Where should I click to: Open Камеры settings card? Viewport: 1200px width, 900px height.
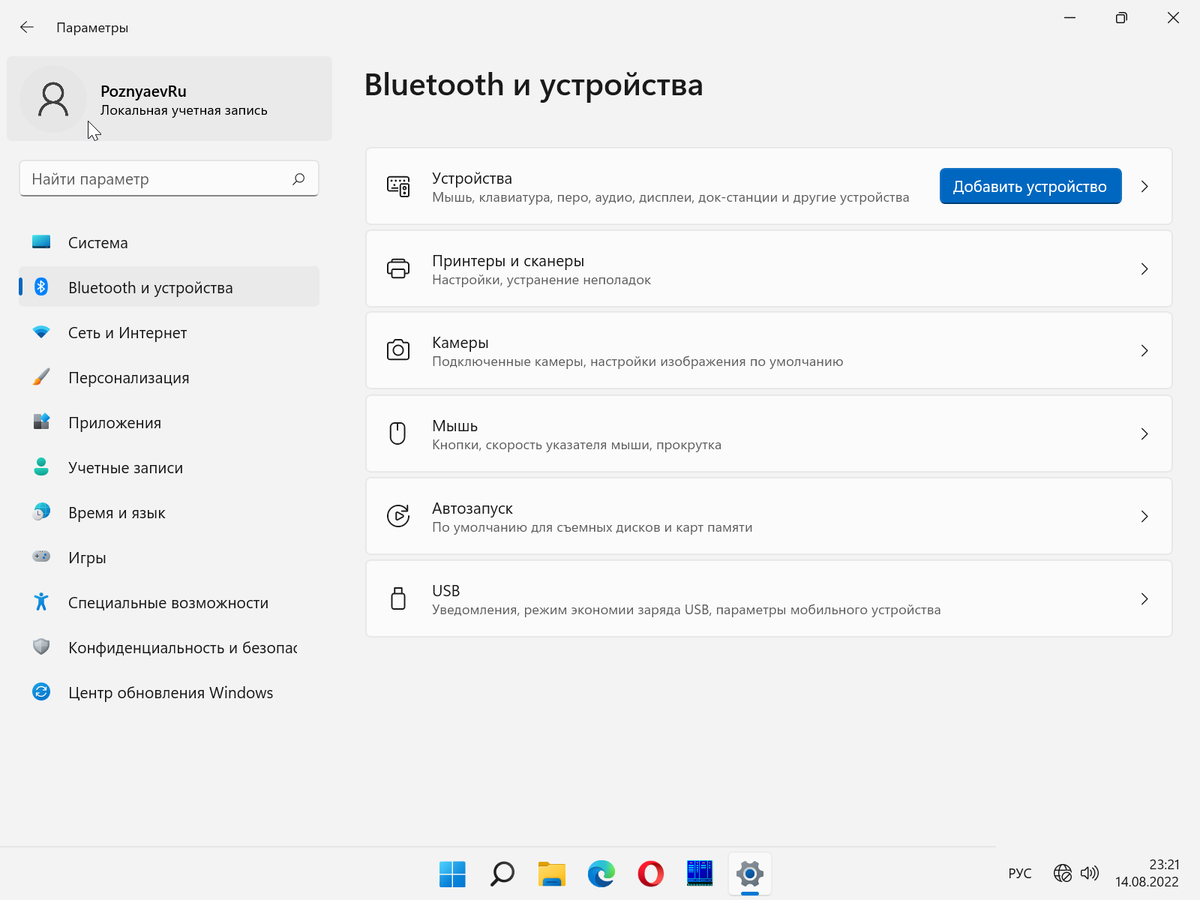769,350
